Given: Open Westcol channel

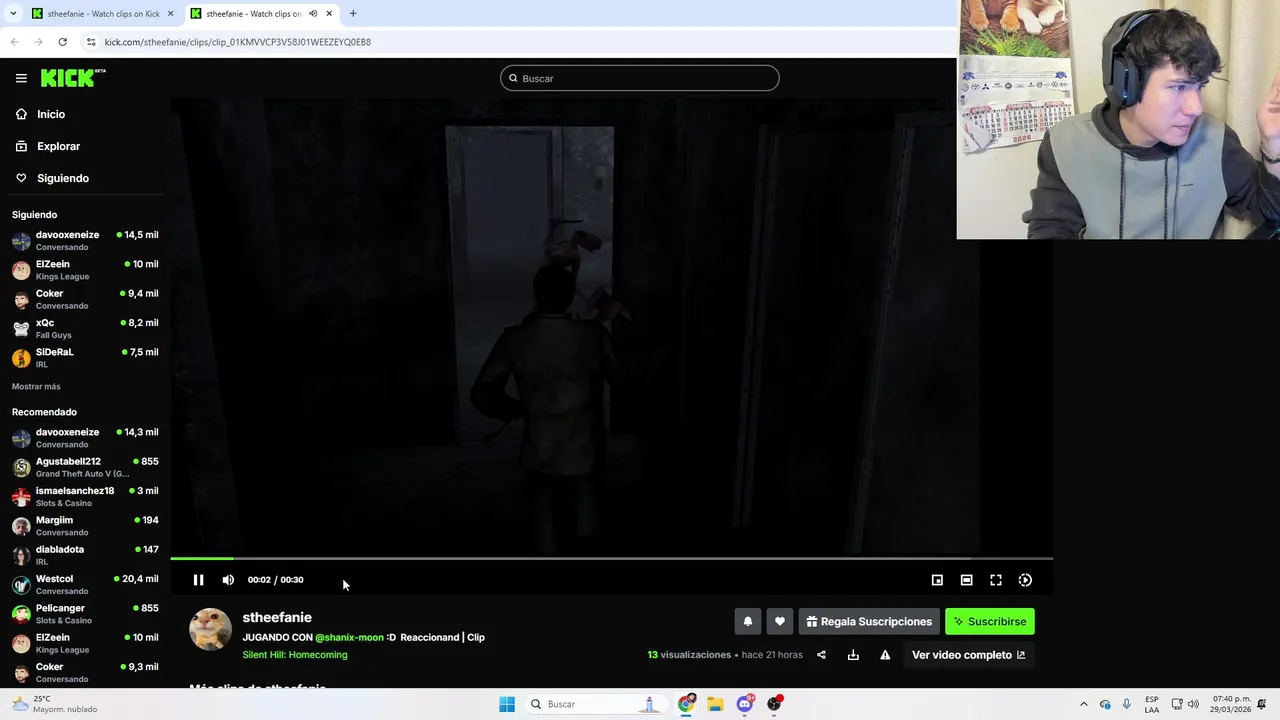Looking at the screenshot, I should coord(85,584).
